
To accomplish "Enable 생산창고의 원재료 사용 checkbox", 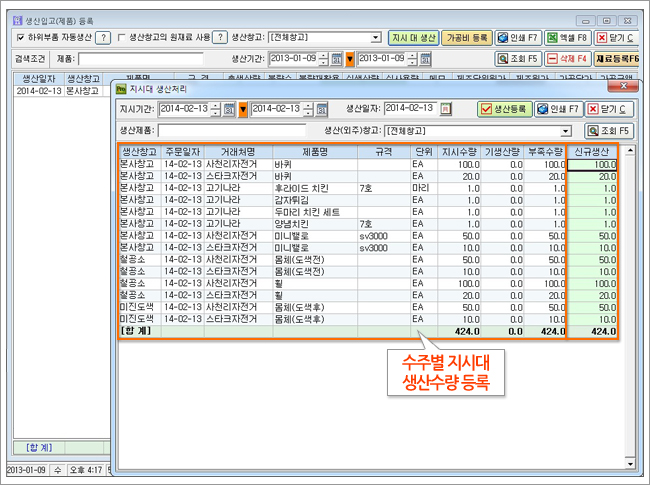I will pyautogui.click(x=121, y=38).
